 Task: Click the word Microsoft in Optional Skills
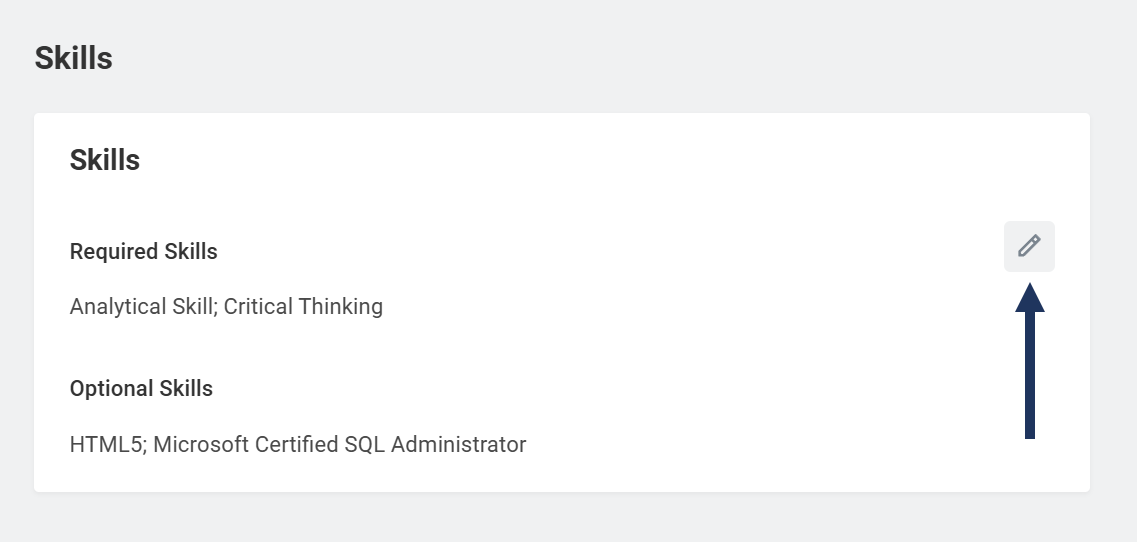pyautogui.click(x=203, y=444)
